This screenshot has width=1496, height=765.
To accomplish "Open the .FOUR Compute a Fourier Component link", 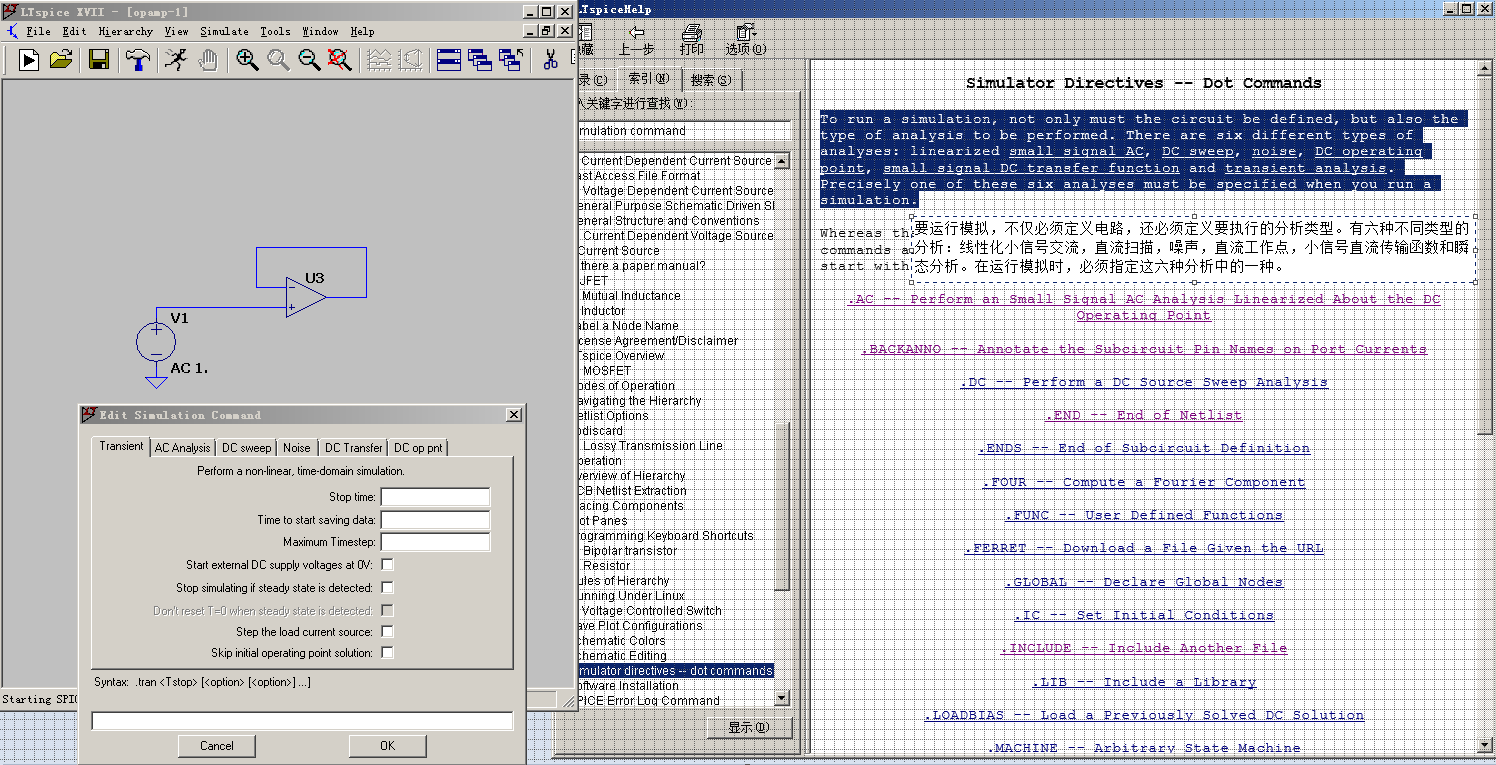I will 1144,482.
